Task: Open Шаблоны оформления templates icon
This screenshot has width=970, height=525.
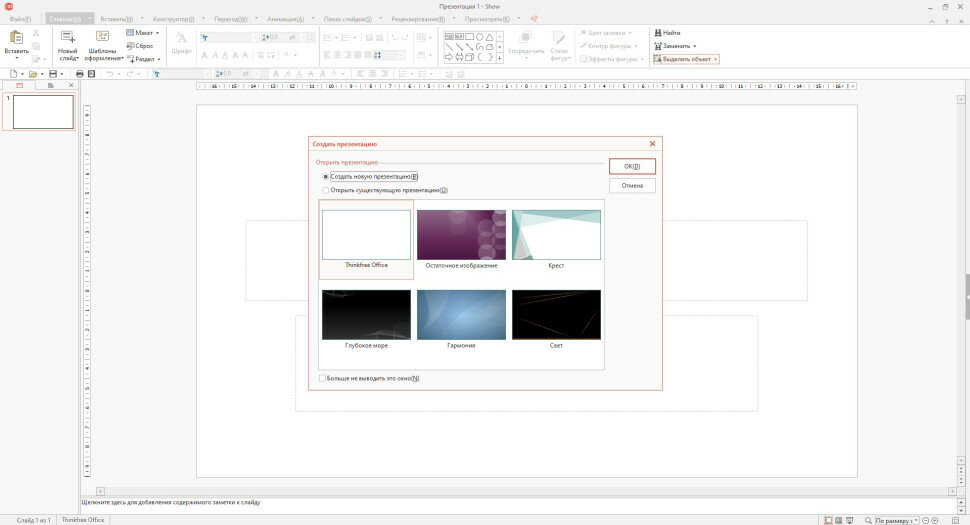Action: pyautogui.click(x=103, y=37)
